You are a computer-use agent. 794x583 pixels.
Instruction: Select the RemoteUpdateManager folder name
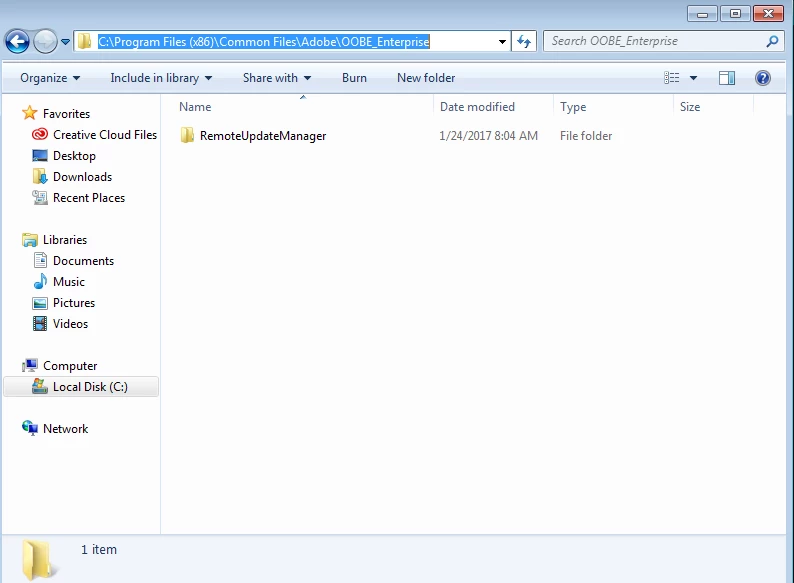[263, 136]
